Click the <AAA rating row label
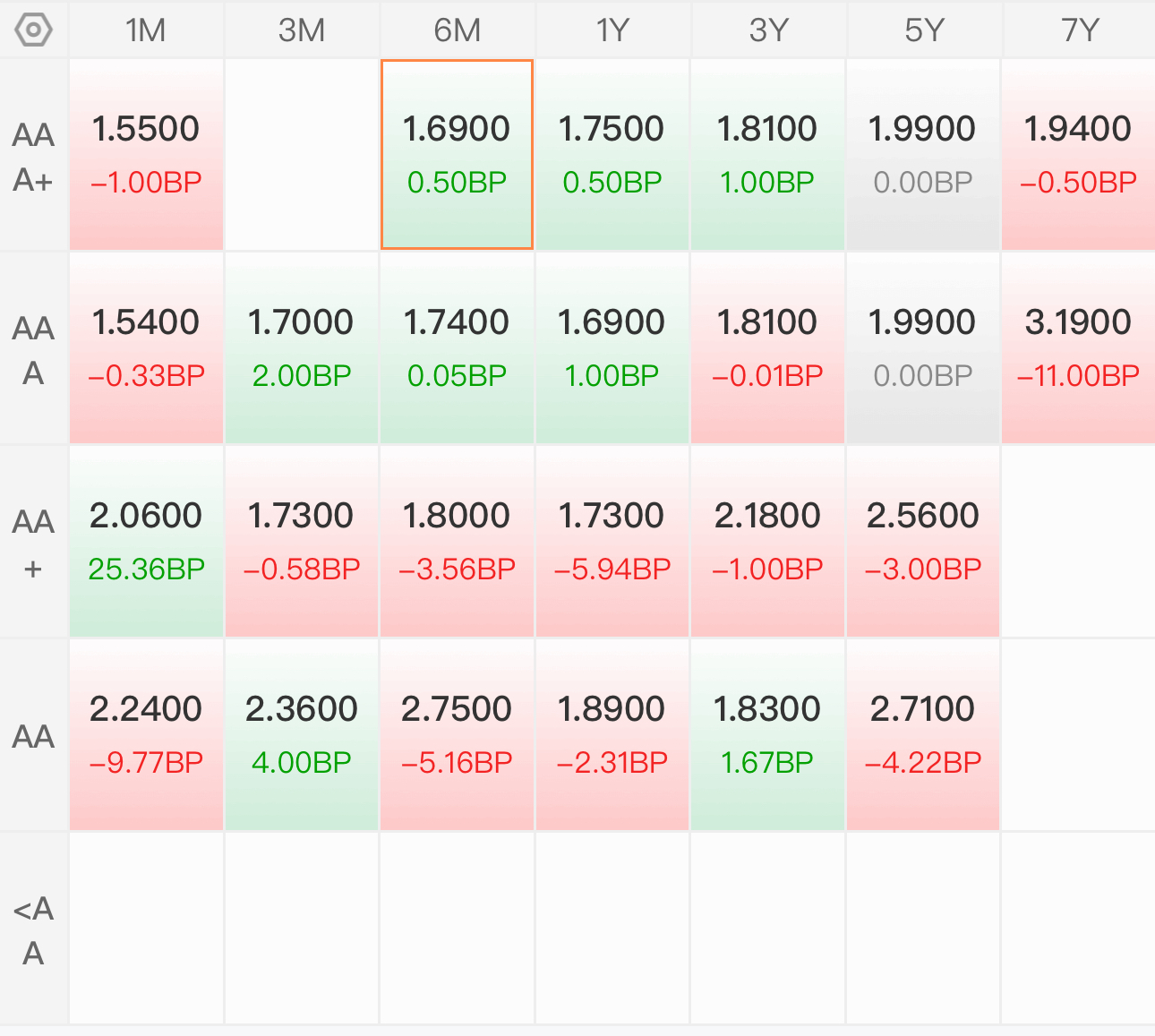 tap(33, 930)
